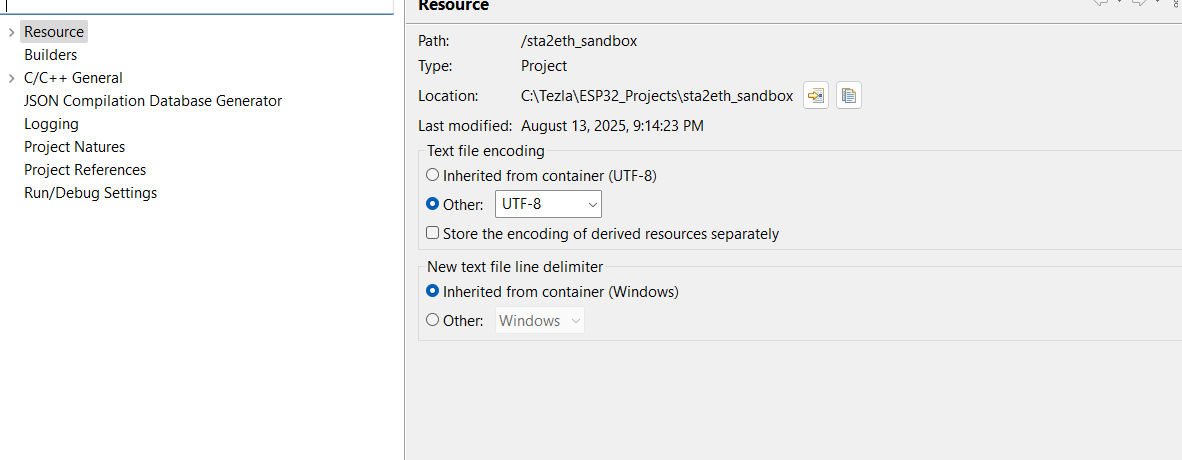Expand the Resource tree node arrow
Viewport: 1182px width, 460px height.
[11, 32]
